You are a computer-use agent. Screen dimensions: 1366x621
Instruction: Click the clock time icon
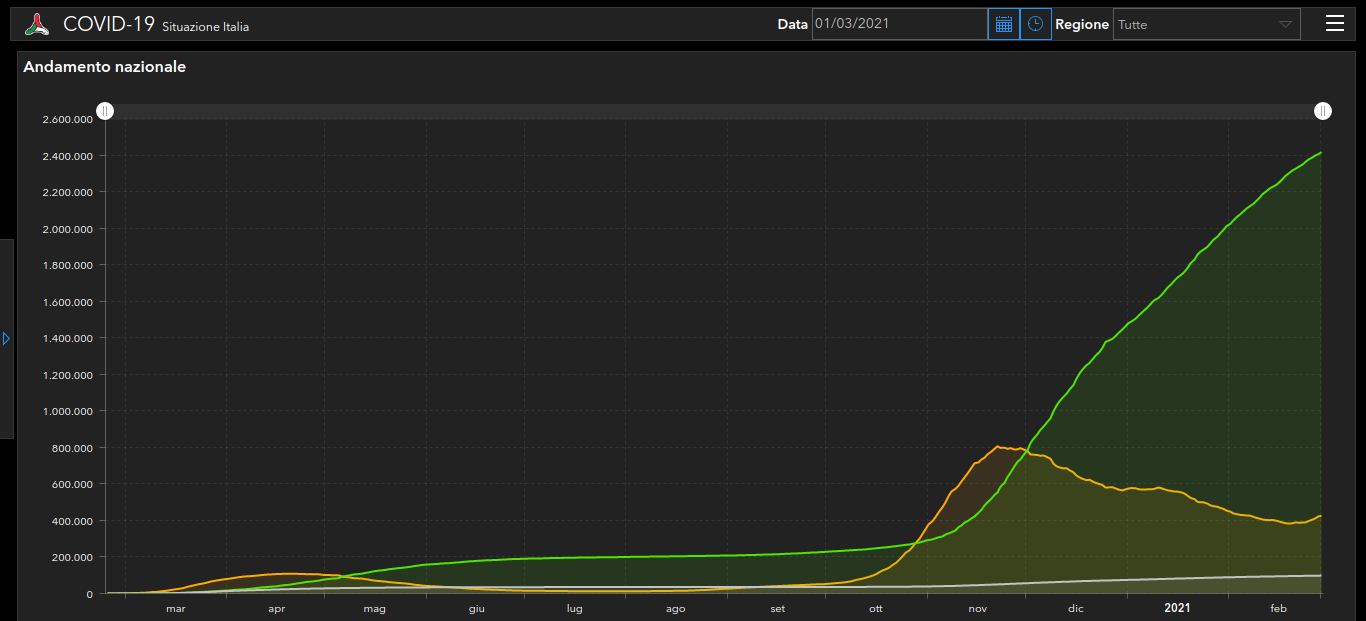[x=1035, y=24]
